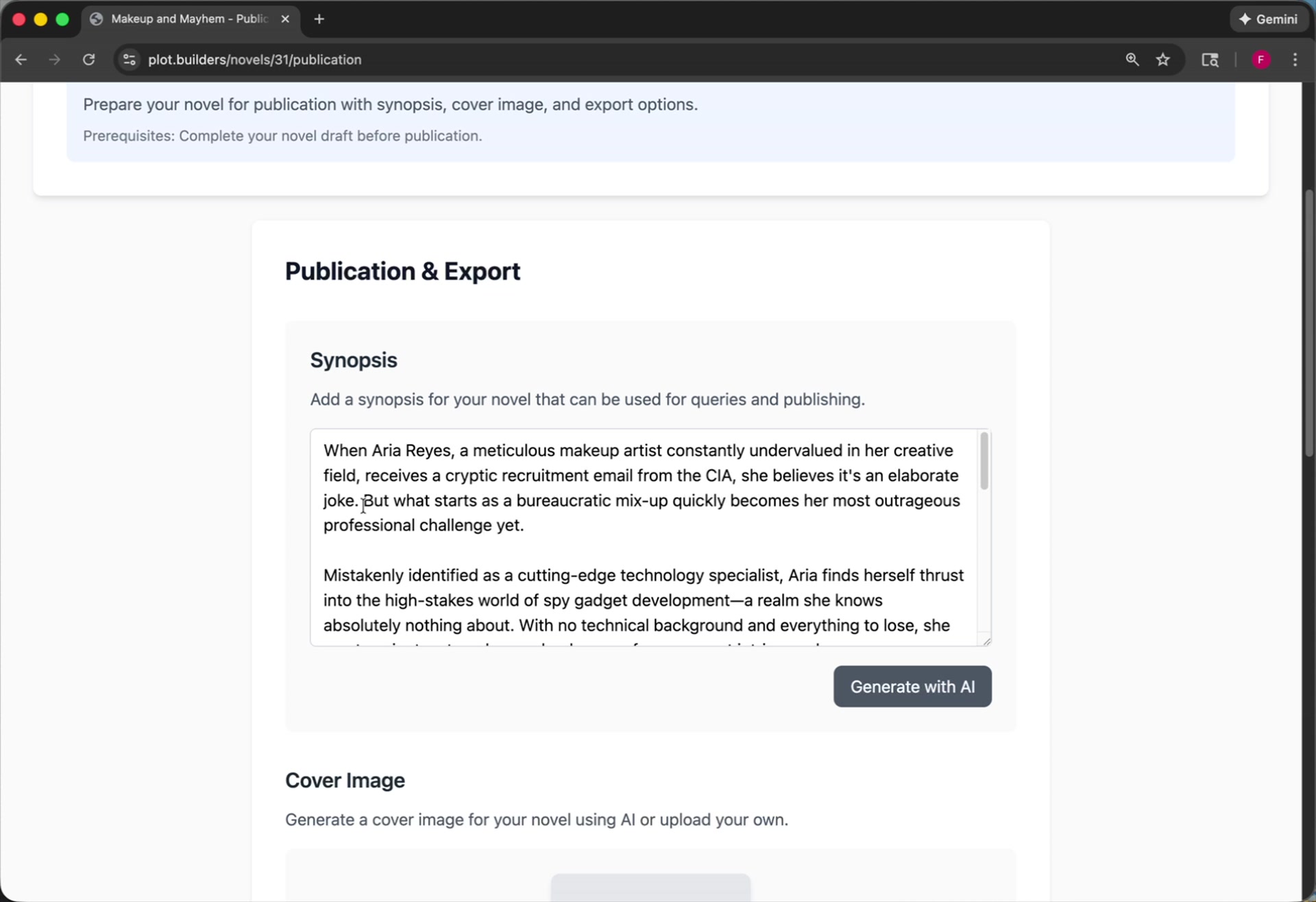Viewport: 1316px width, 902px height.
Task: Open a new browser tab
Action: pos(319,19)
